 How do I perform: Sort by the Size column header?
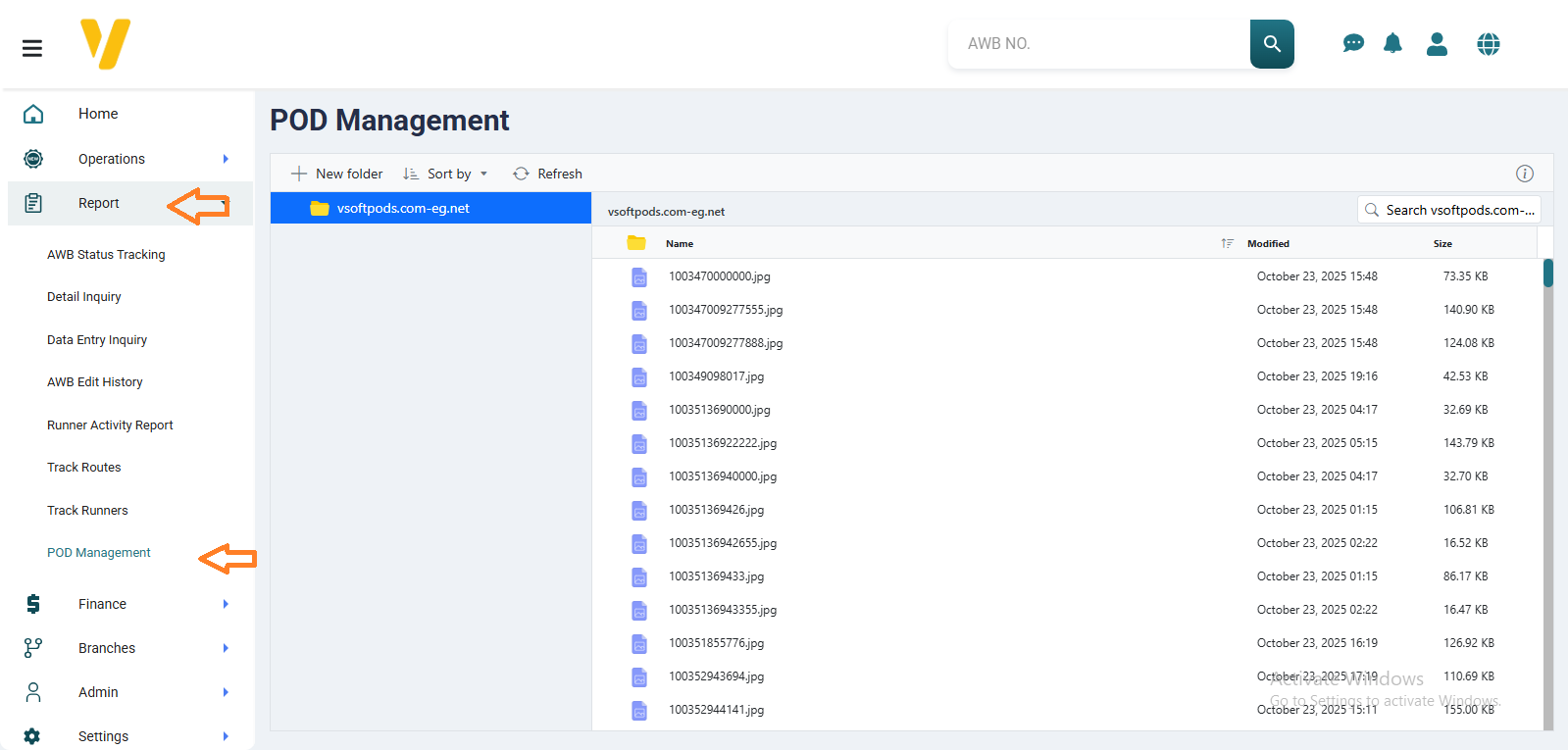tap(1442, 243)
